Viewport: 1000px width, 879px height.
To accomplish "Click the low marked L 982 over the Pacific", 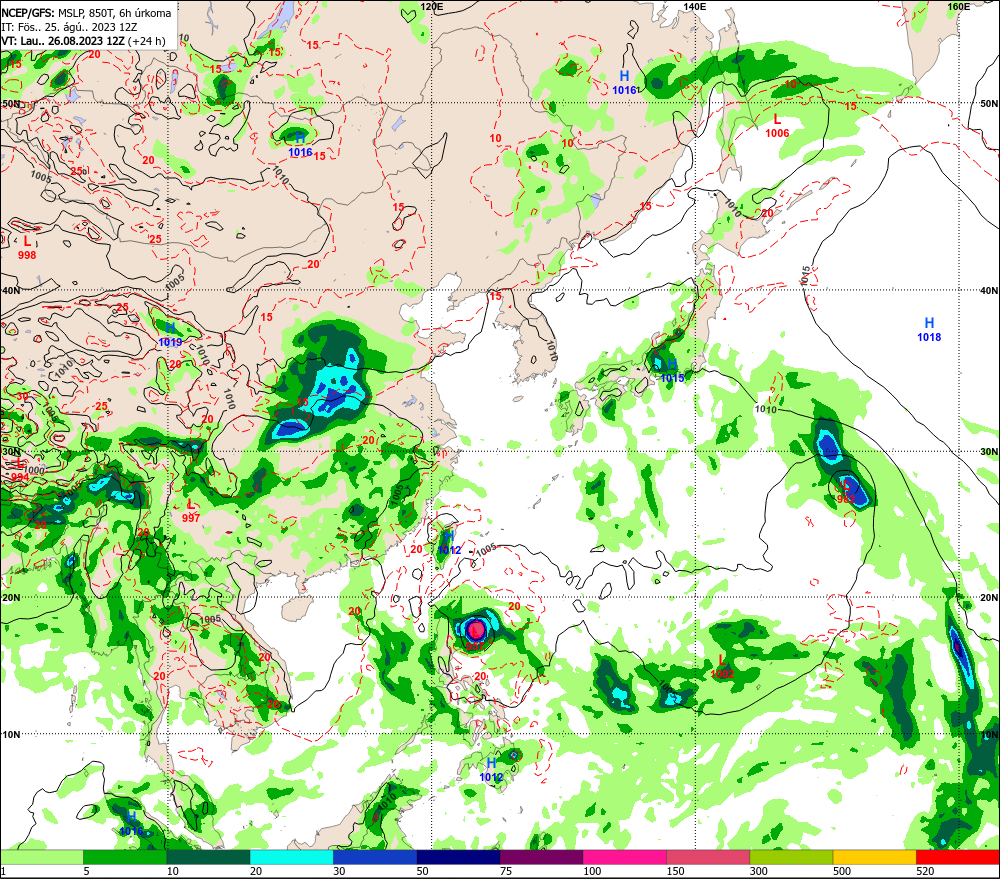I will (846, 491).
